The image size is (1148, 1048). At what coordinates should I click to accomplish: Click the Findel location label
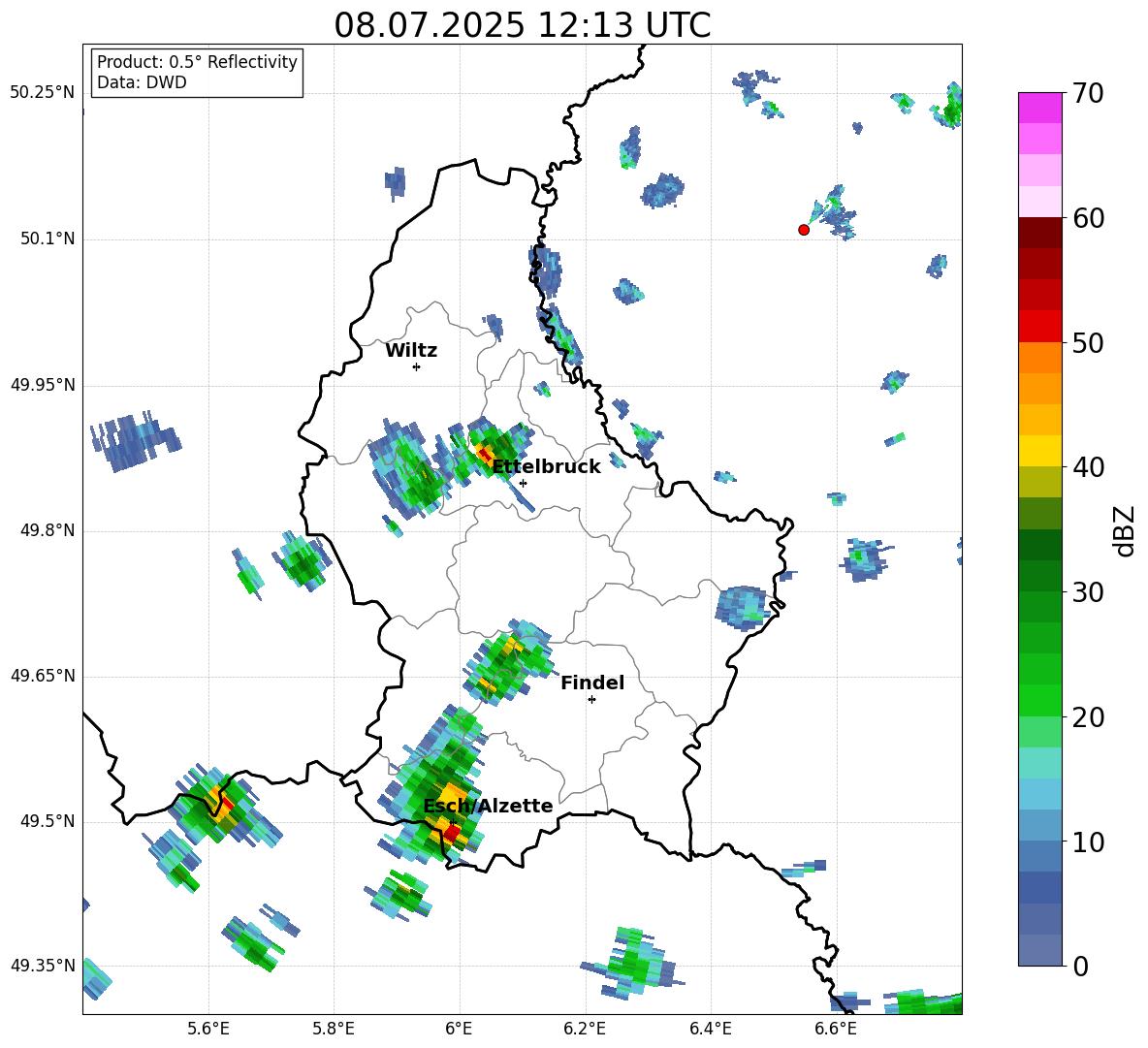592,683
